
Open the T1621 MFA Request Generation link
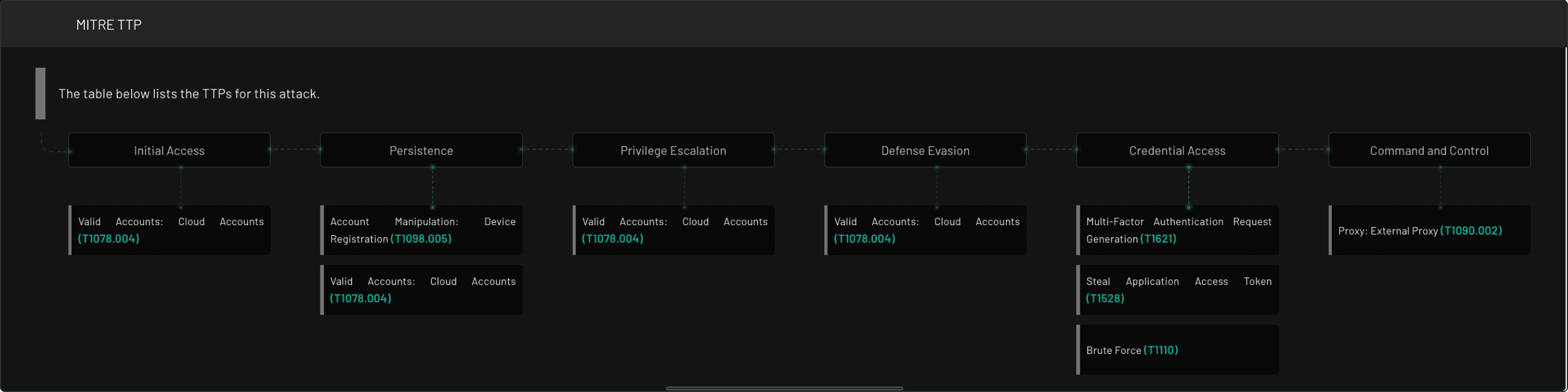[1158, 239]
